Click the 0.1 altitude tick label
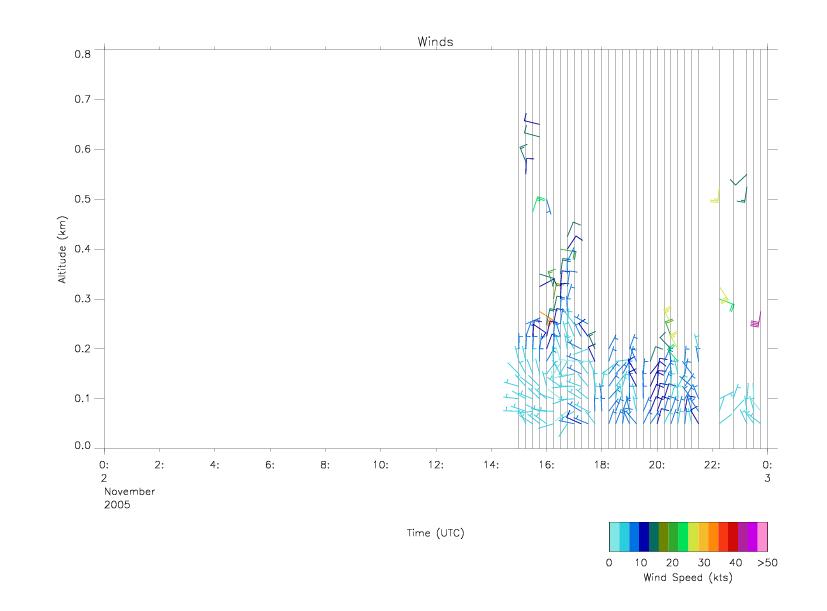 click(x=82, y=398)
